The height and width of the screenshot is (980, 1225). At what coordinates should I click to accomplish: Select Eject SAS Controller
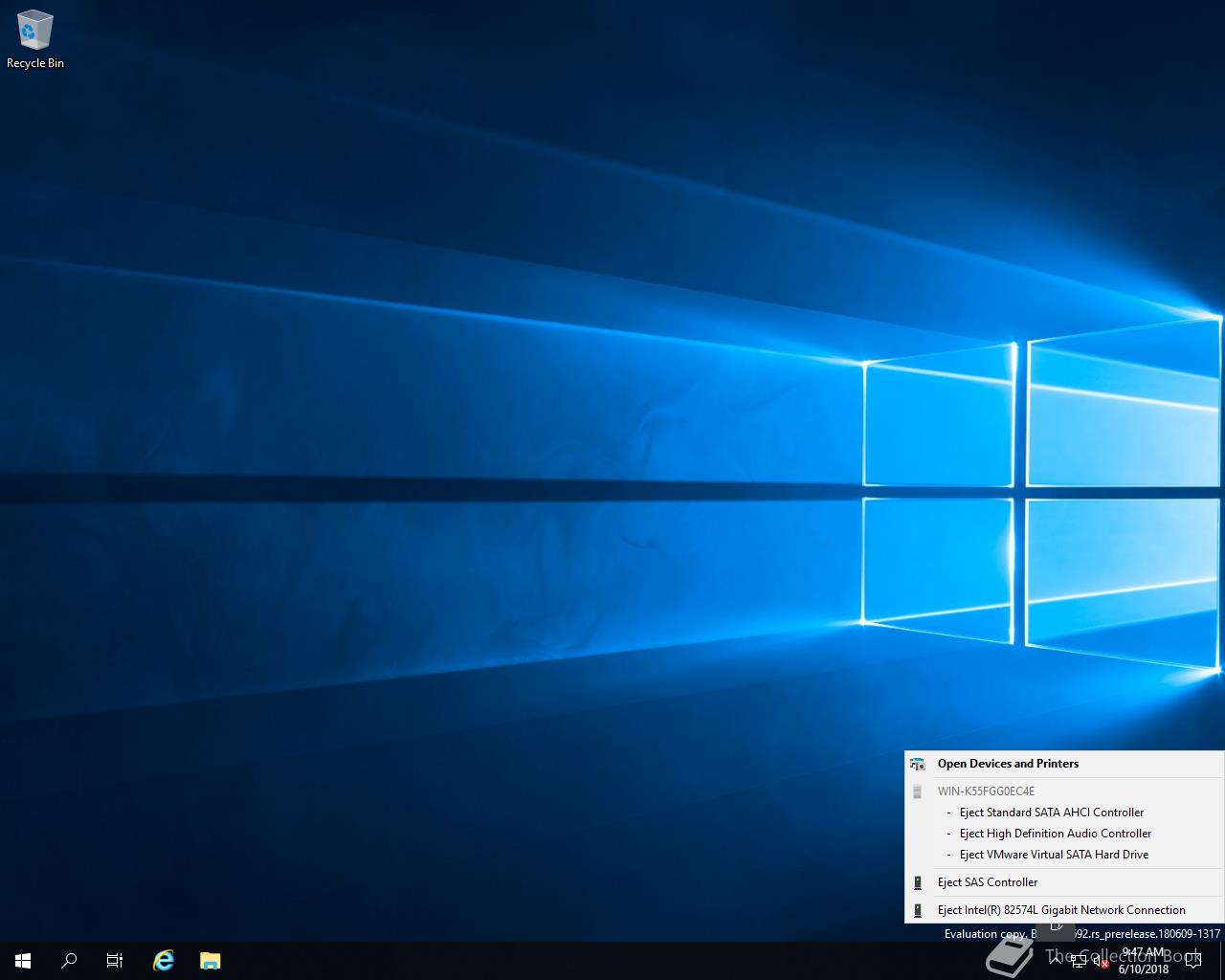1064,882
